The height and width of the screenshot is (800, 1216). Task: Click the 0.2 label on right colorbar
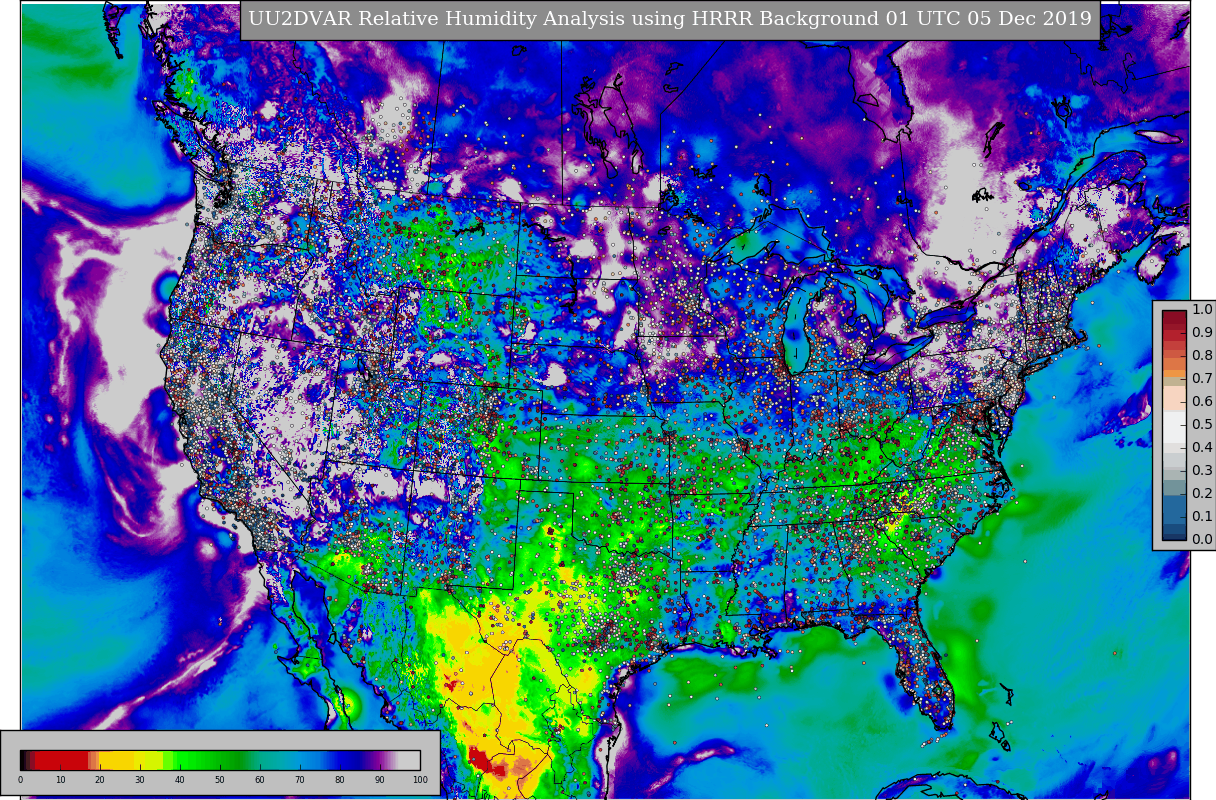point(1202,494)
